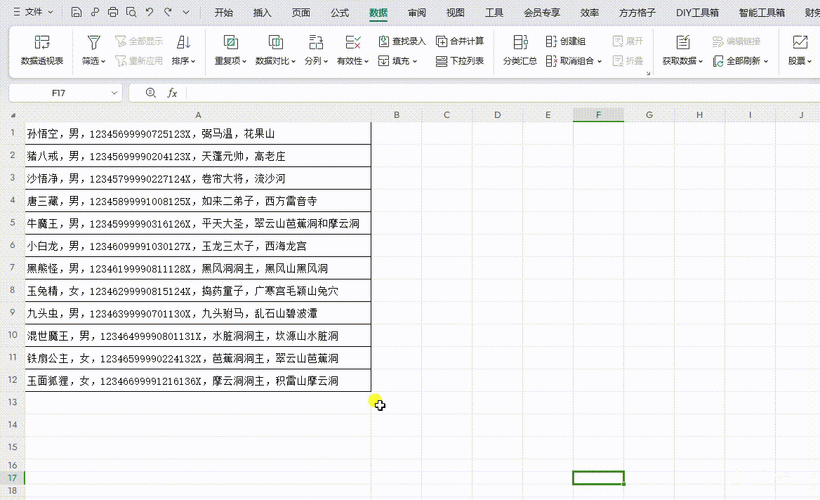Select the cell starting with 唐三藏
Screen dimensions: 820x500
(x=198, y=201)
